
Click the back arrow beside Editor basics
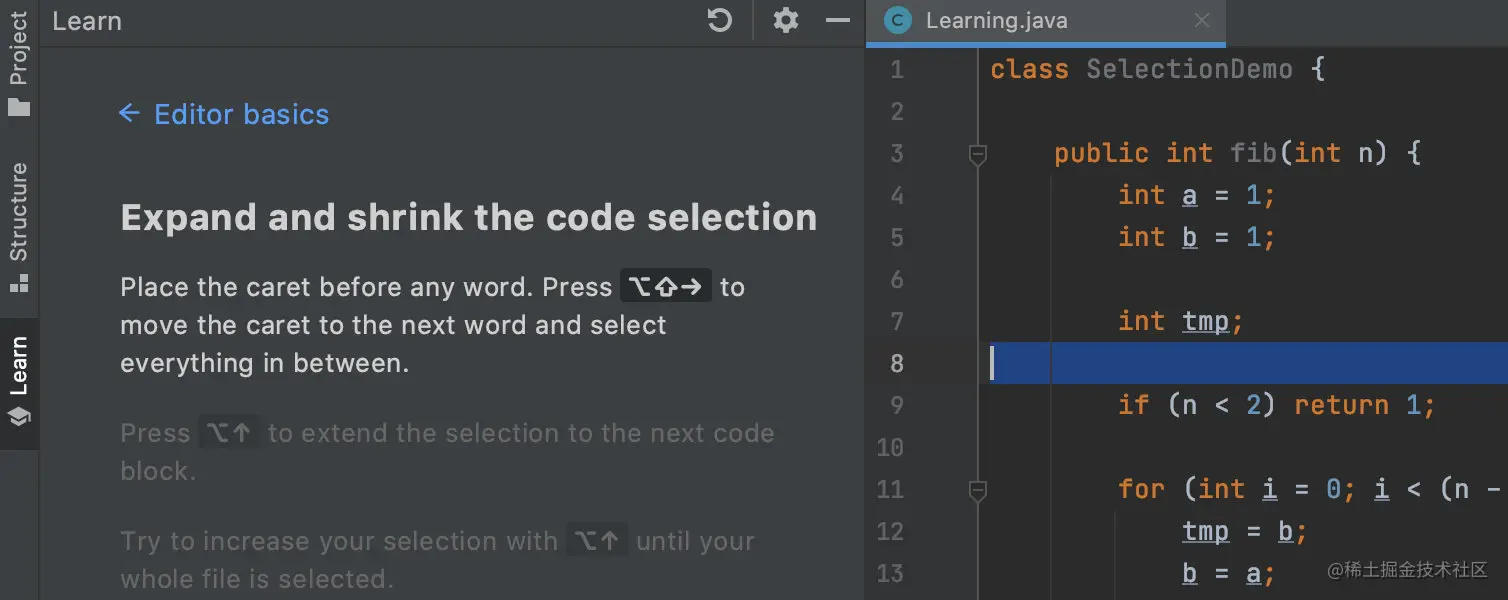point(129,114)
